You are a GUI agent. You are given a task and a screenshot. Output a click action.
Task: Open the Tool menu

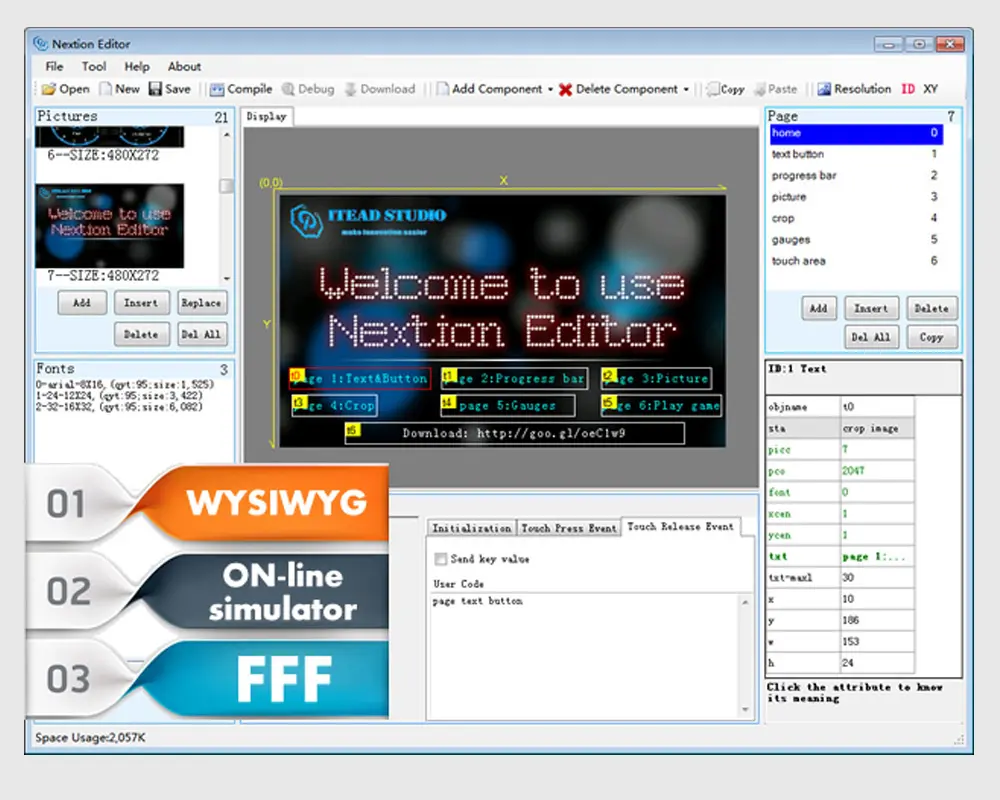(x=93, y=66)
